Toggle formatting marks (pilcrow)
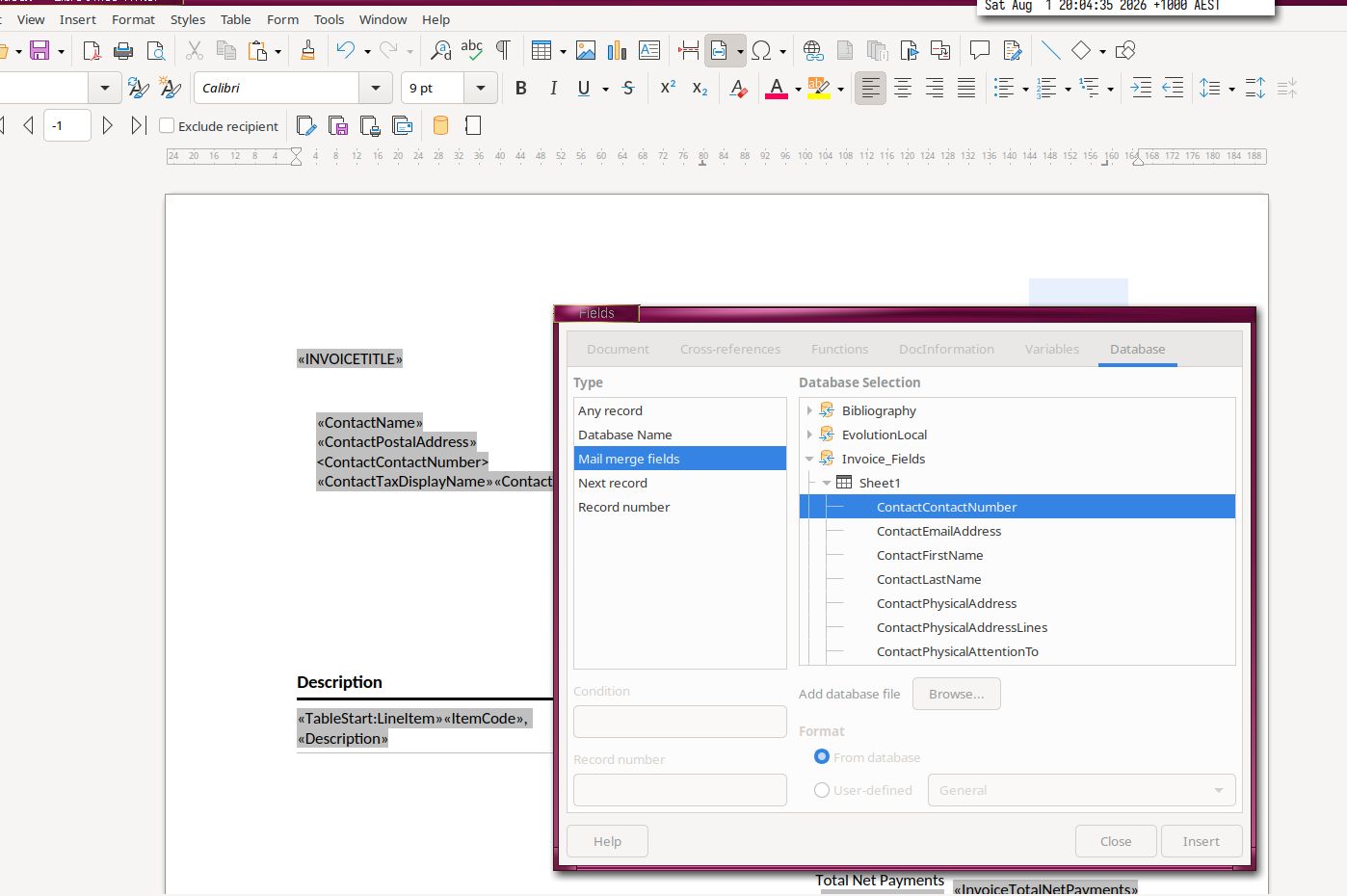Screen dimensions: 1347x896 (x=503, y=50)
